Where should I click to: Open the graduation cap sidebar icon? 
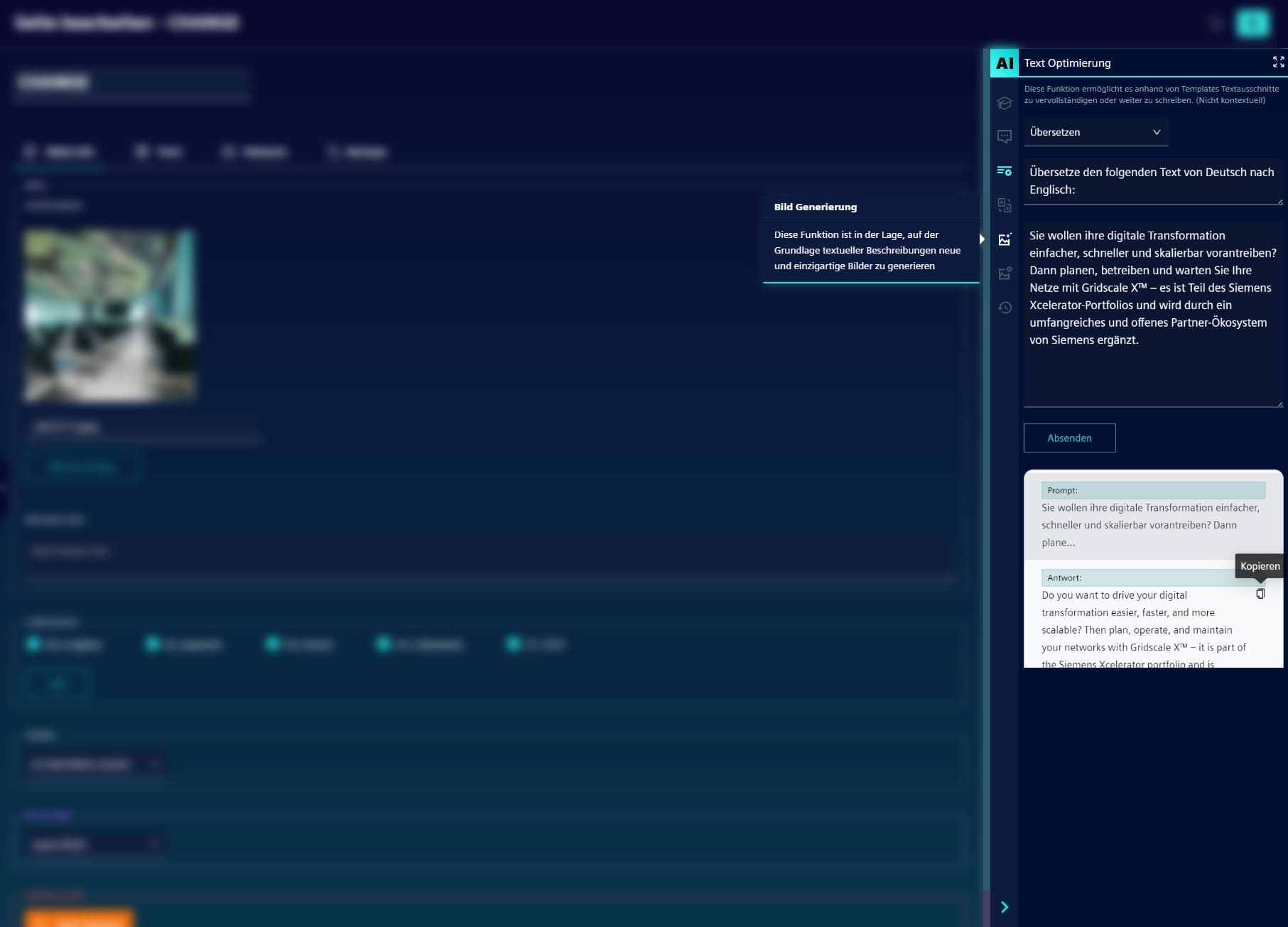[x=1004, y=103]
